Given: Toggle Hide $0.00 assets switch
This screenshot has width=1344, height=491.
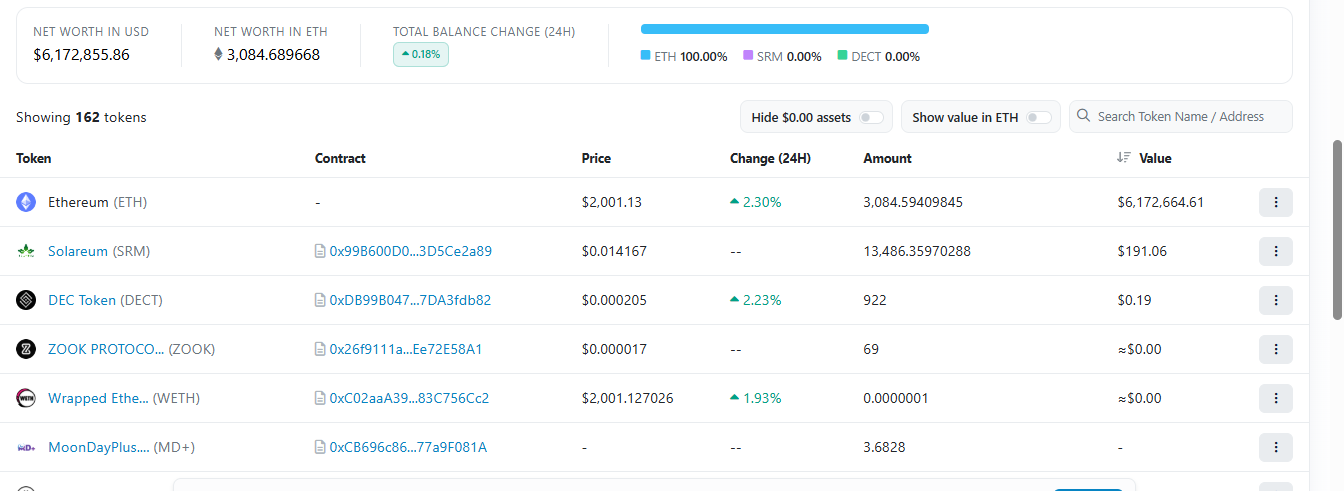Looking at the screenshot, I should point(871,117).
